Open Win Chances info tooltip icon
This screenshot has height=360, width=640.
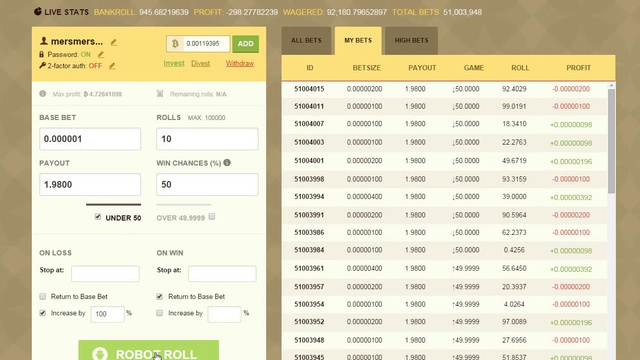227,162
